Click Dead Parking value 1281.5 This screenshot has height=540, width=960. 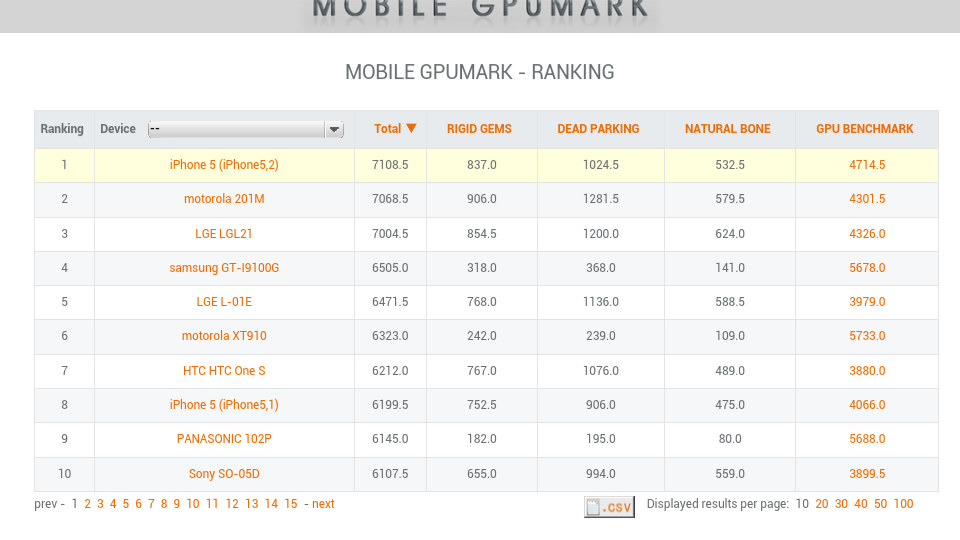pyautogui.click(x=601, y=199)
